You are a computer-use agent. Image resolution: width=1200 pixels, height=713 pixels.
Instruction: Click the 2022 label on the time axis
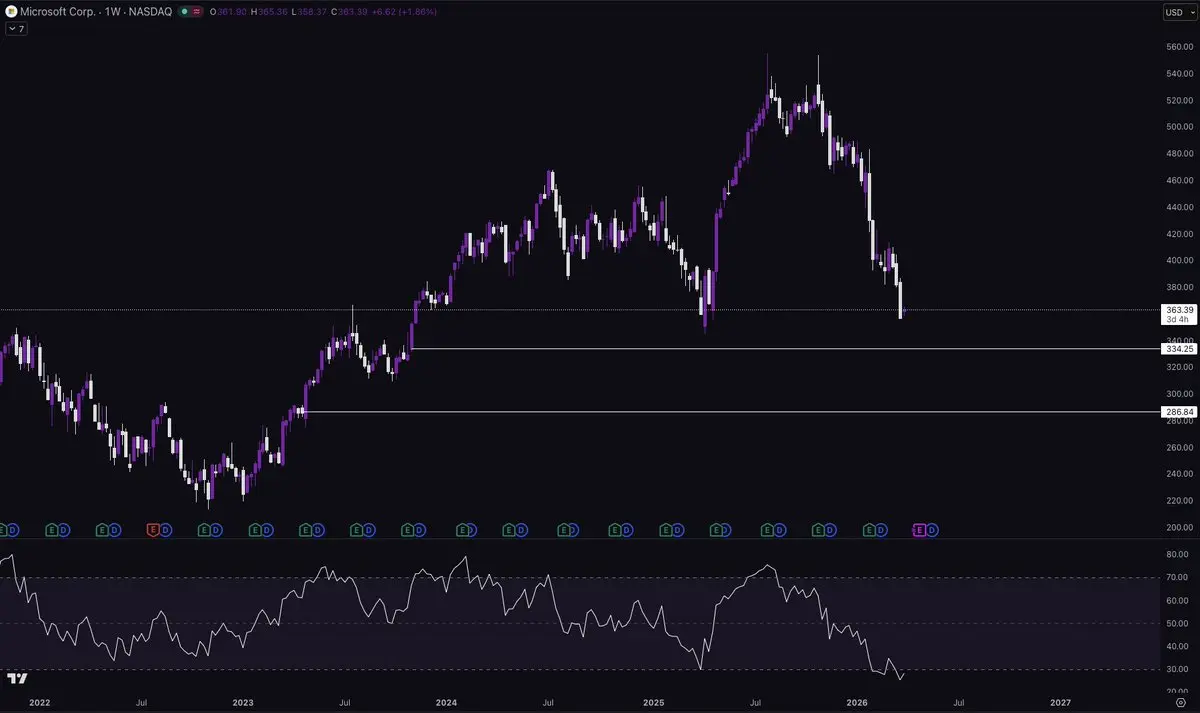pos(39,703)
